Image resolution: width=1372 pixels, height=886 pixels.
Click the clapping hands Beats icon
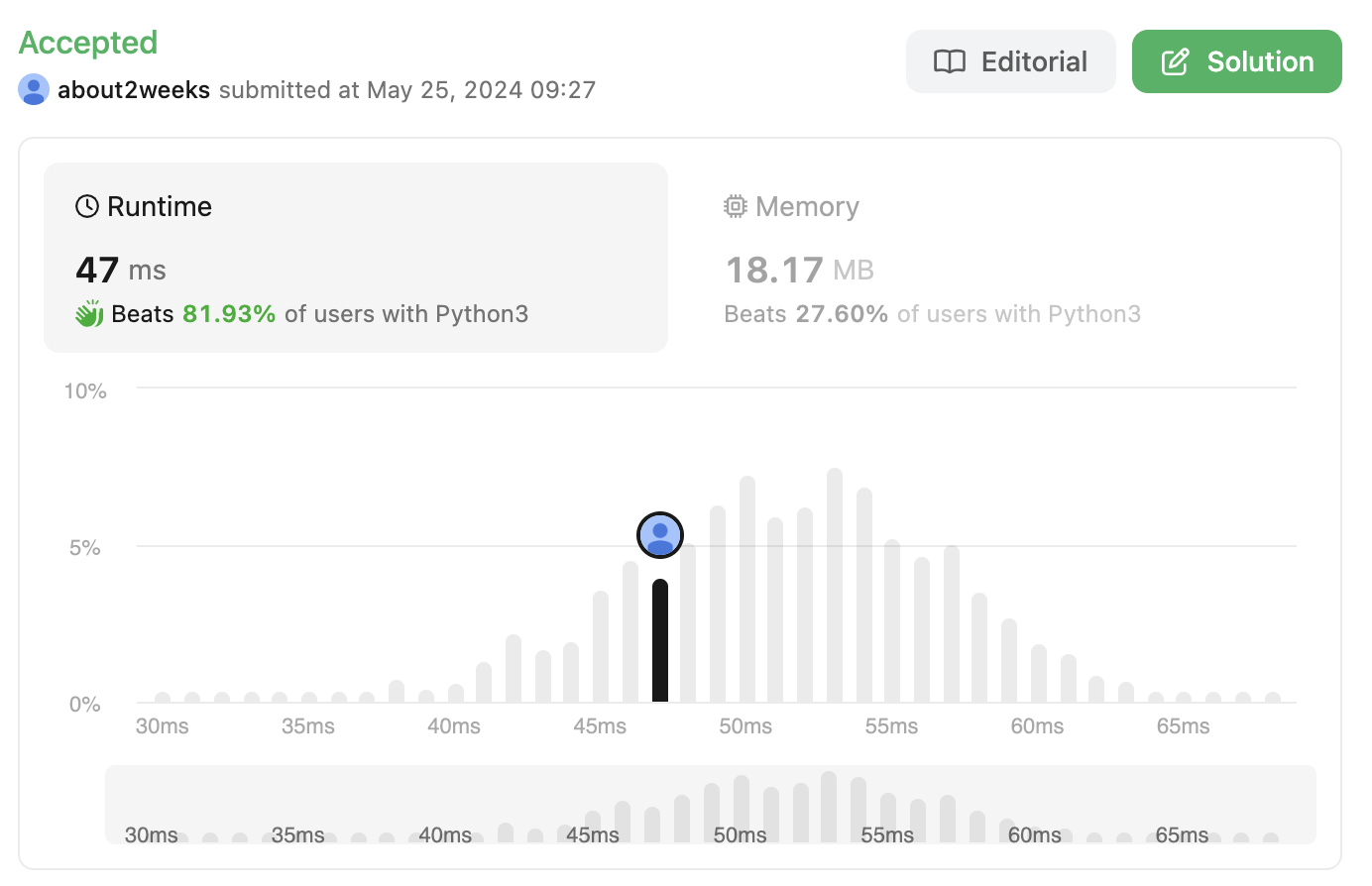(x=89, y=314)
